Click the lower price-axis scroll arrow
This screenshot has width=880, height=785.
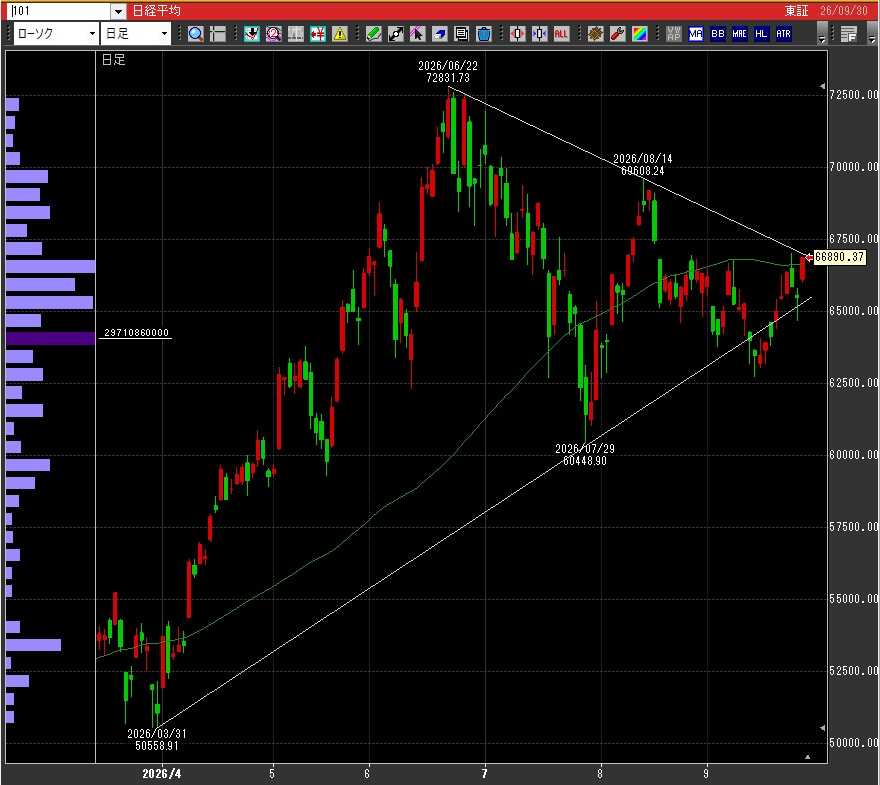point(822,728)
